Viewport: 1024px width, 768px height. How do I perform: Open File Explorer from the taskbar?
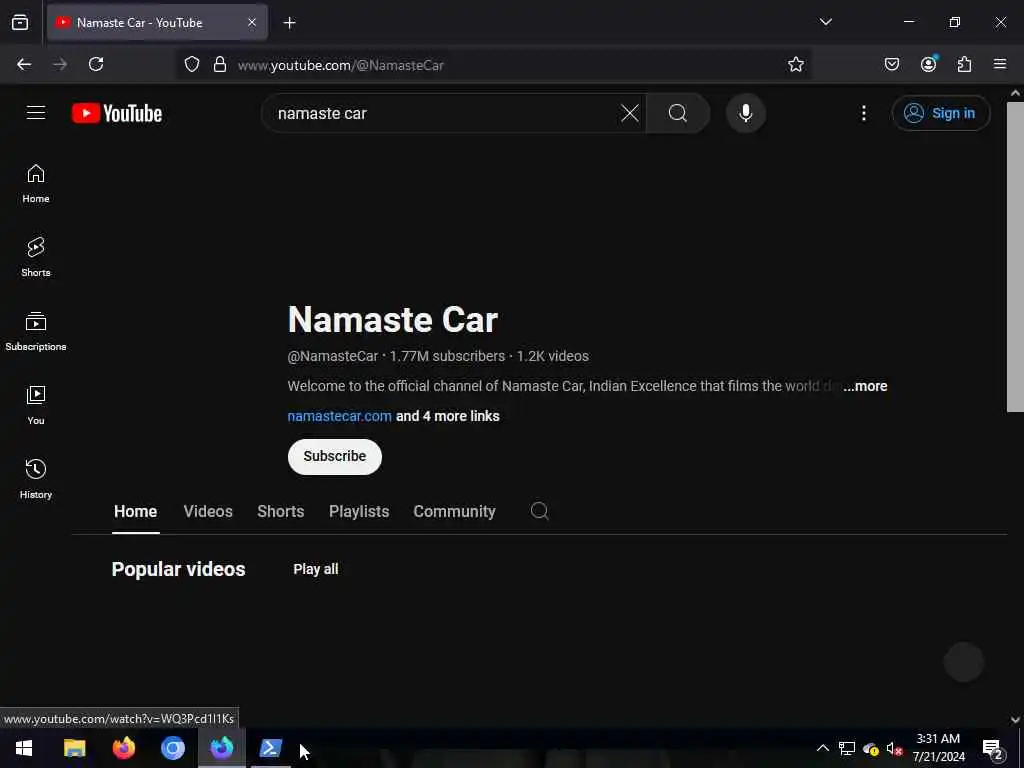point(74,748)
